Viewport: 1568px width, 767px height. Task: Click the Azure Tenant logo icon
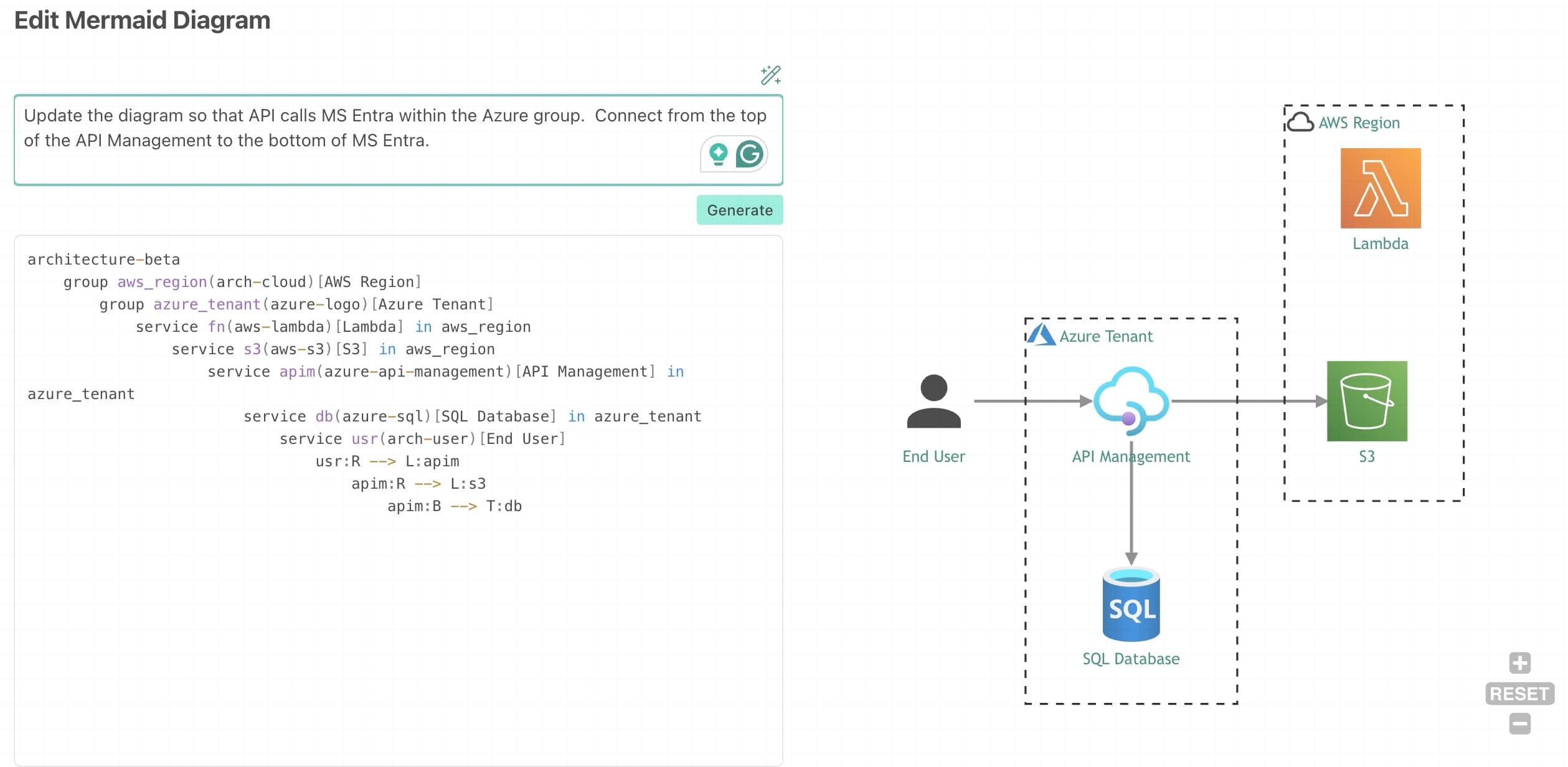[1041, 335]
